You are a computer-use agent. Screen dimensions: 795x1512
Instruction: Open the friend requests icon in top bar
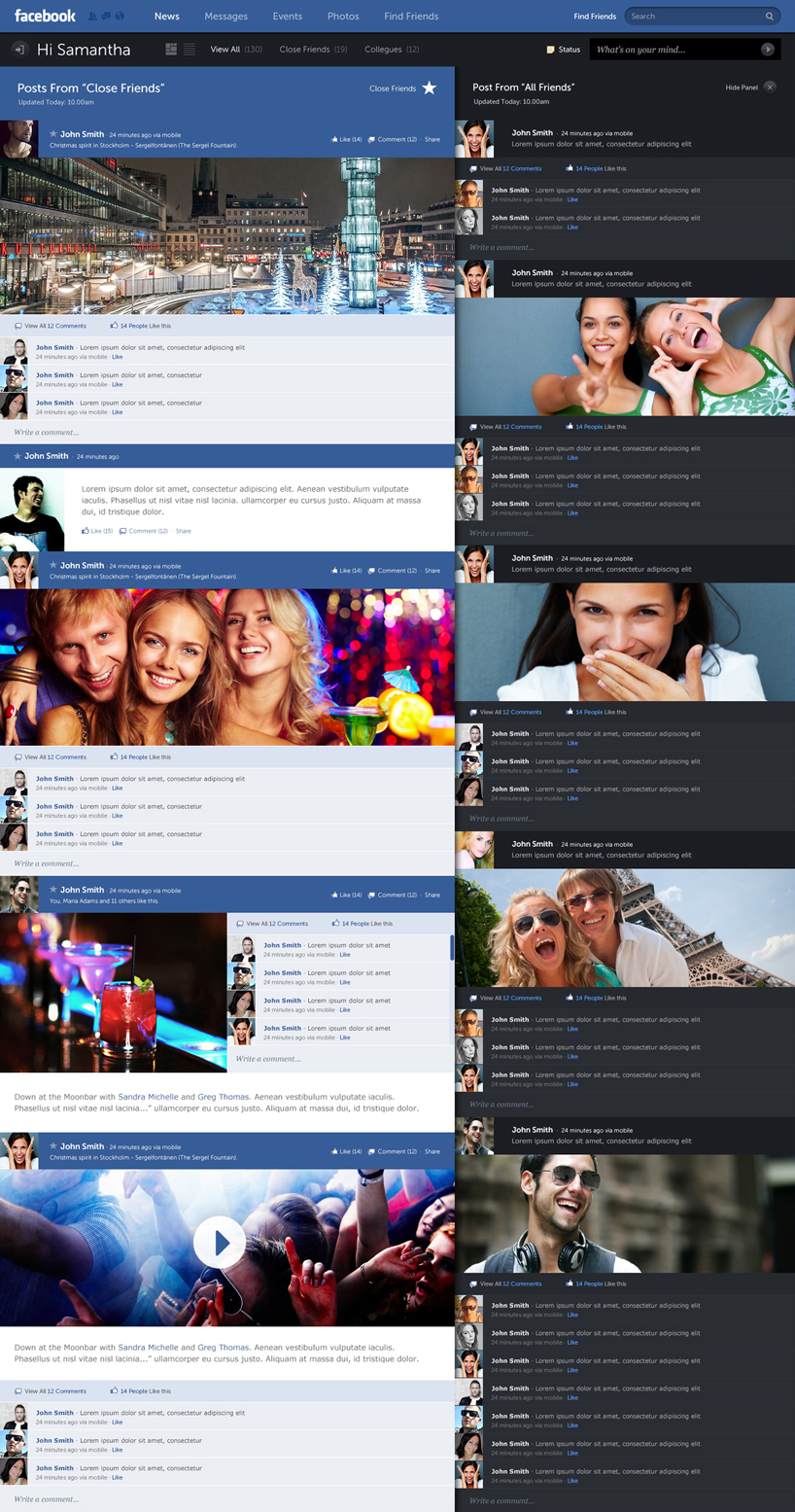tap(92, 17)
